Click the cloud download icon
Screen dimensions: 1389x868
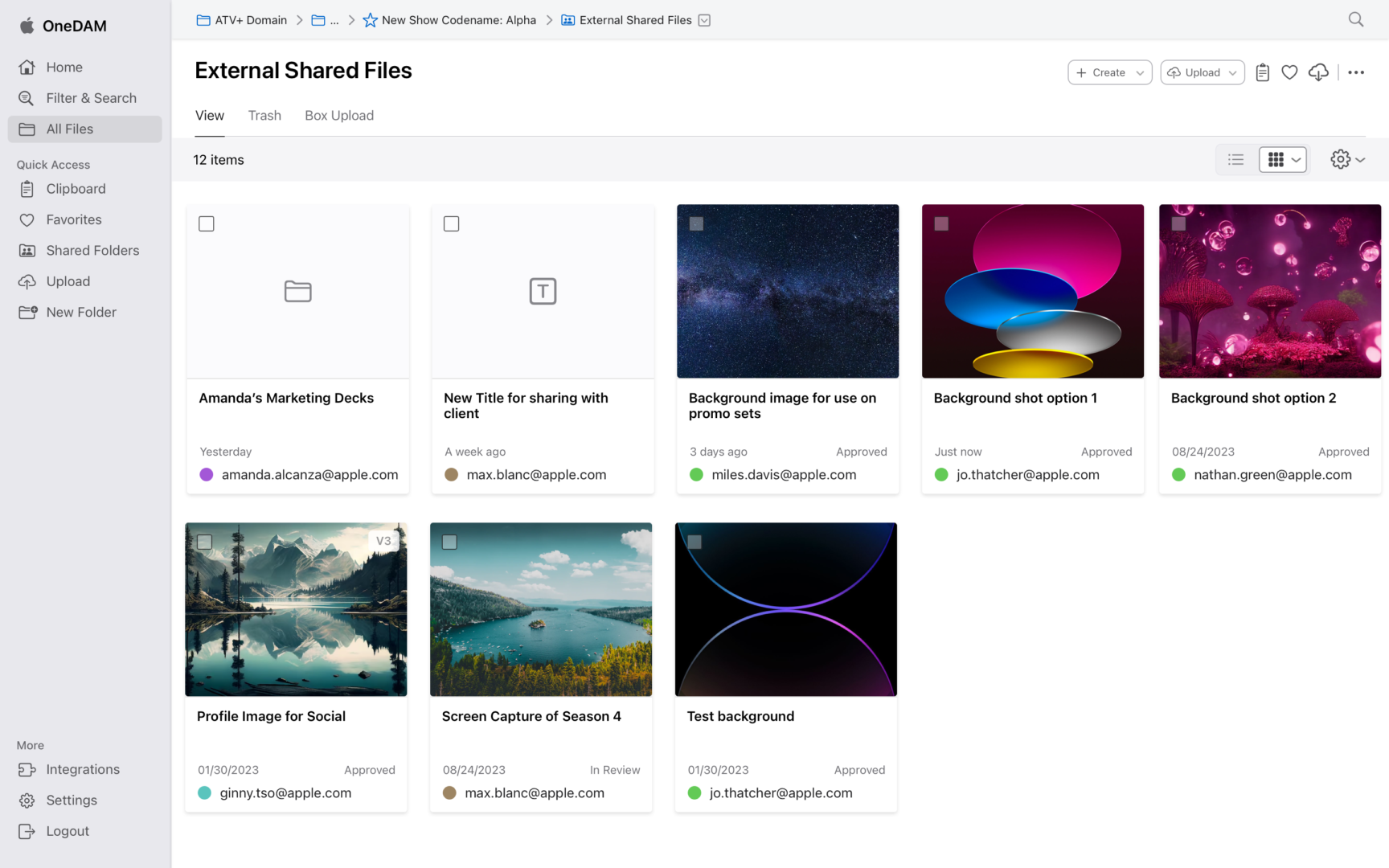(1318, 72)
